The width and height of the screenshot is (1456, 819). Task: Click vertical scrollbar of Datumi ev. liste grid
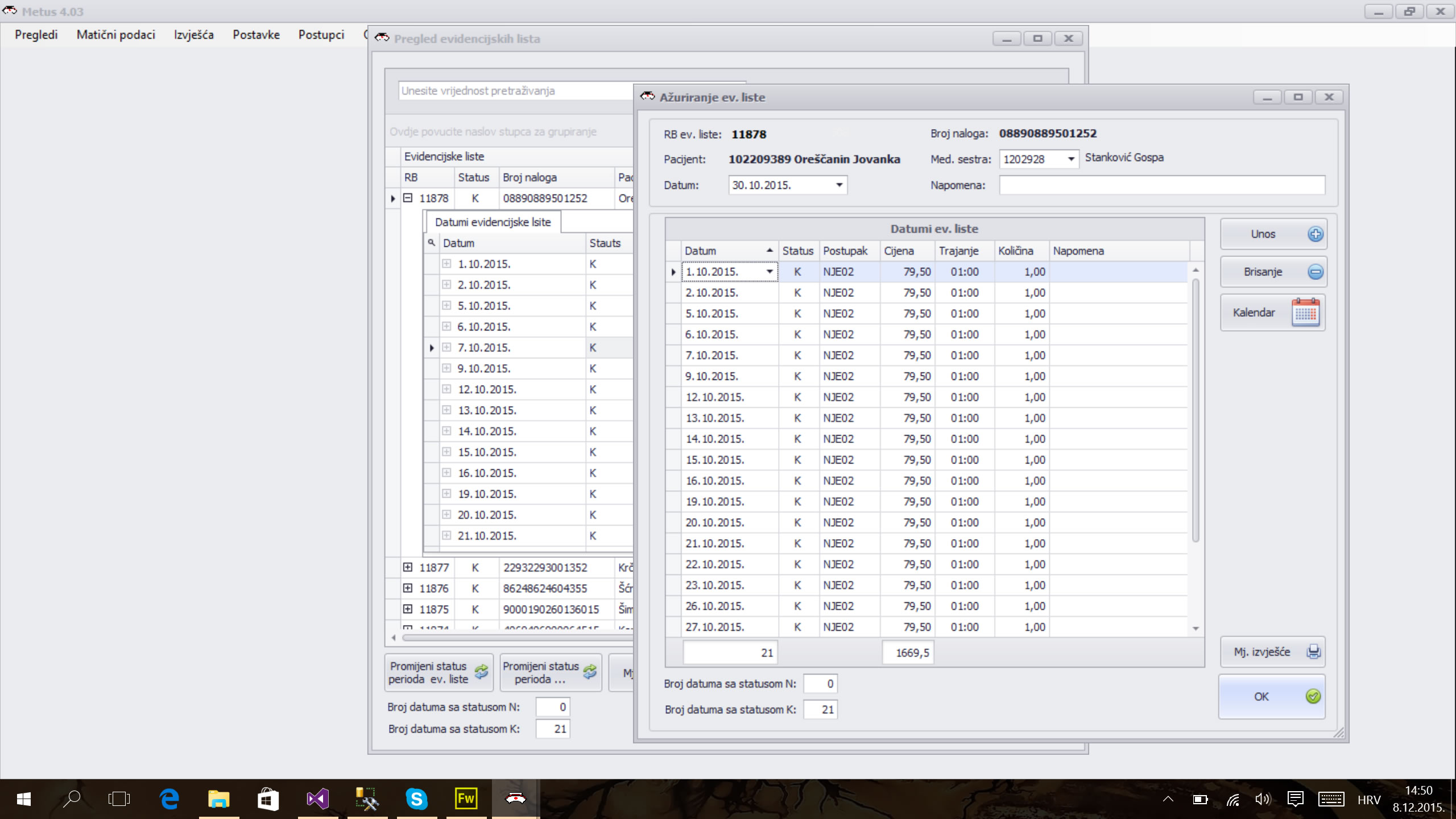click(1195, 409)
